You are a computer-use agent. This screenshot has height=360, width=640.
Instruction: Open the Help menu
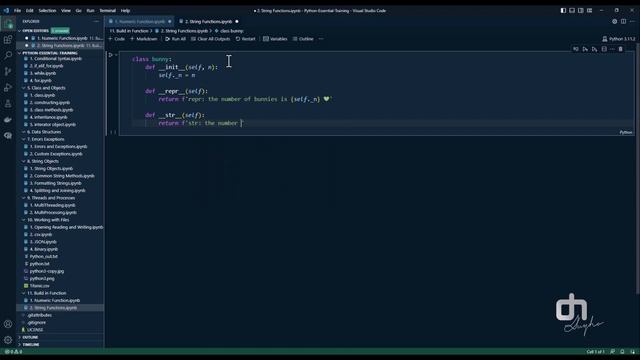[125, 11]
